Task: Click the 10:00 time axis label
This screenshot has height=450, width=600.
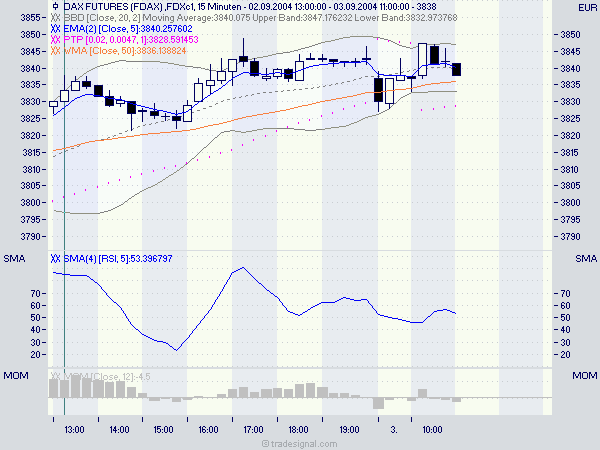Action: click(432, 430)
